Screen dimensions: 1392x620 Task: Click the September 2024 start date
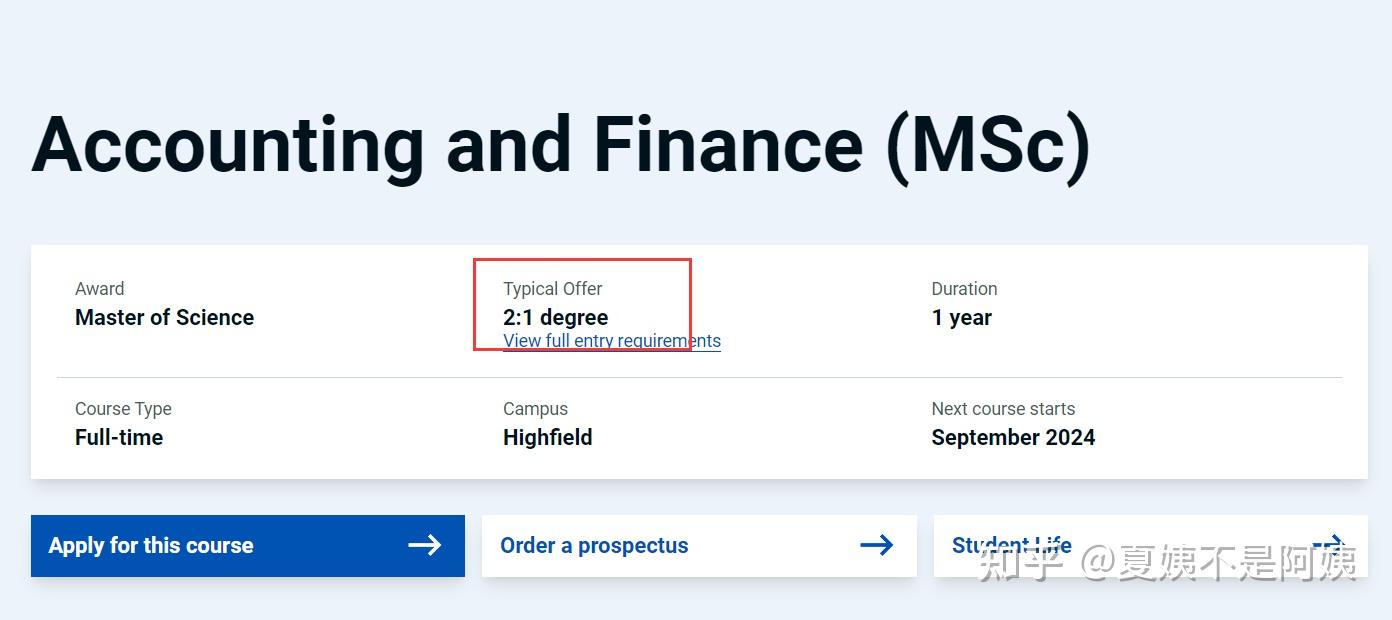(x=1012, y=438)
